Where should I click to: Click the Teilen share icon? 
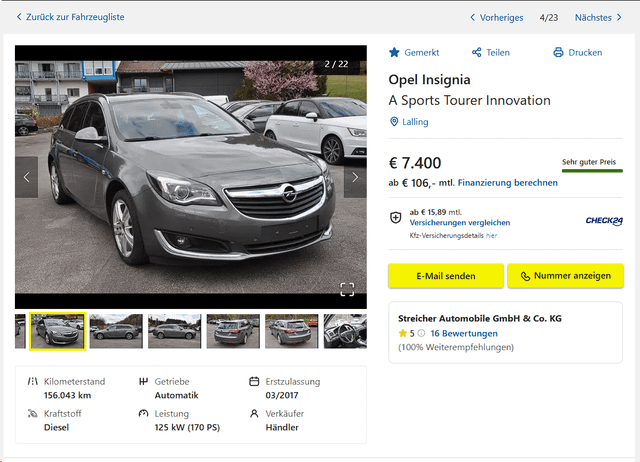point(476,52)
